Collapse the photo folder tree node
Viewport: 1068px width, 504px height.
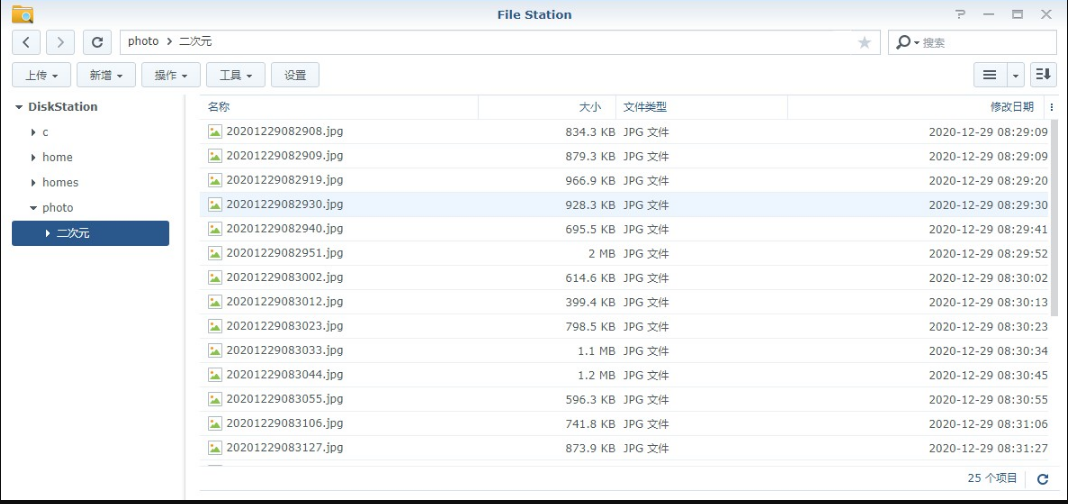(33, 208)
